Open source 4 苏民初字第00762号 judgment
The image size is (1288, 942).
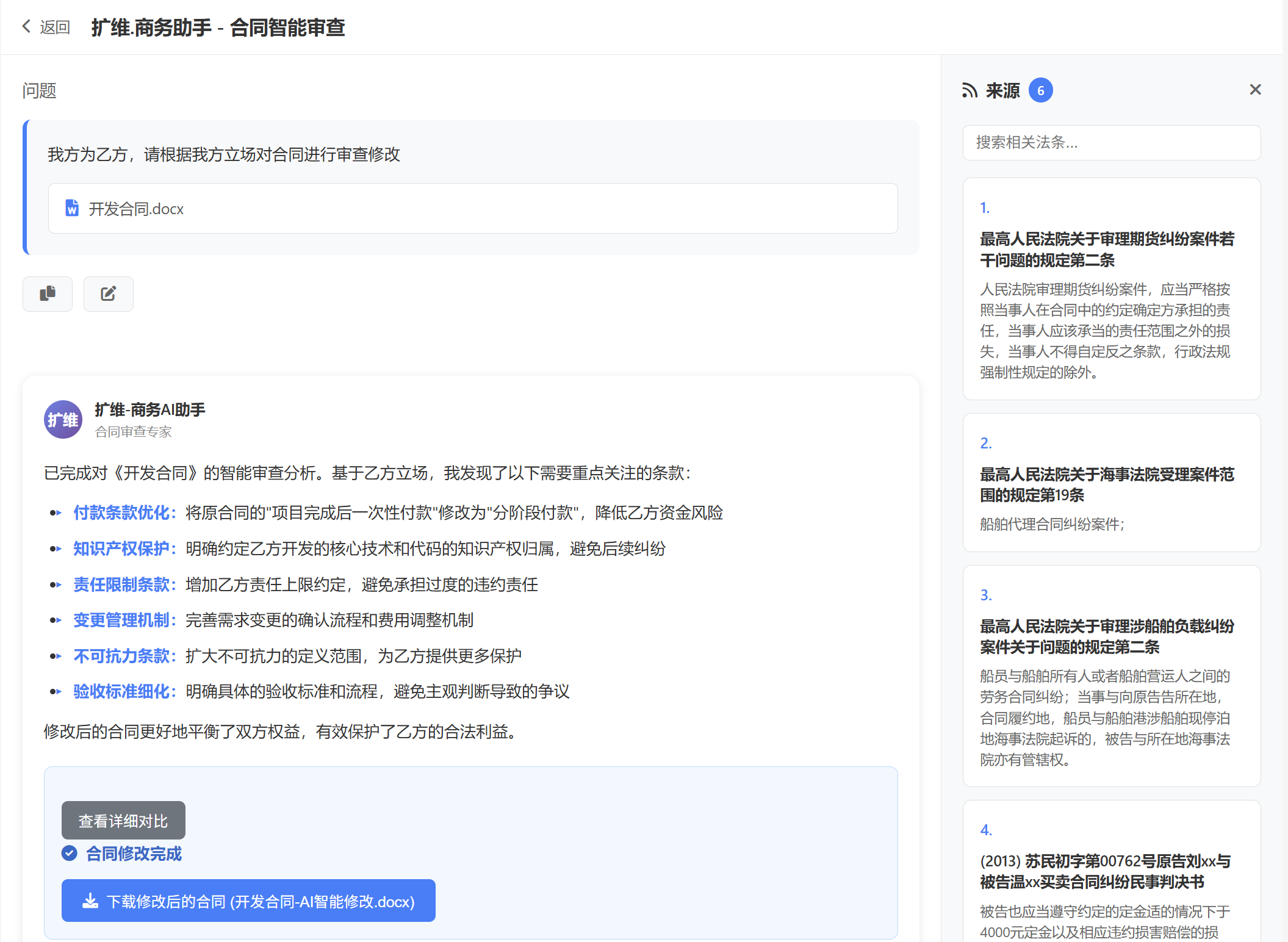[x=1105, y=871]
